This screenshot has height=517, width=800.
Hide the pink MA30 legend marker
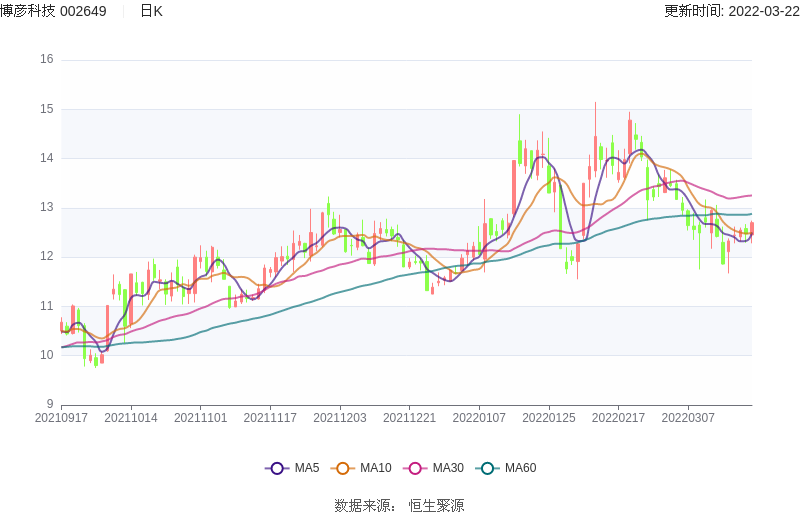pyautogui.click(x=415, y=468)
